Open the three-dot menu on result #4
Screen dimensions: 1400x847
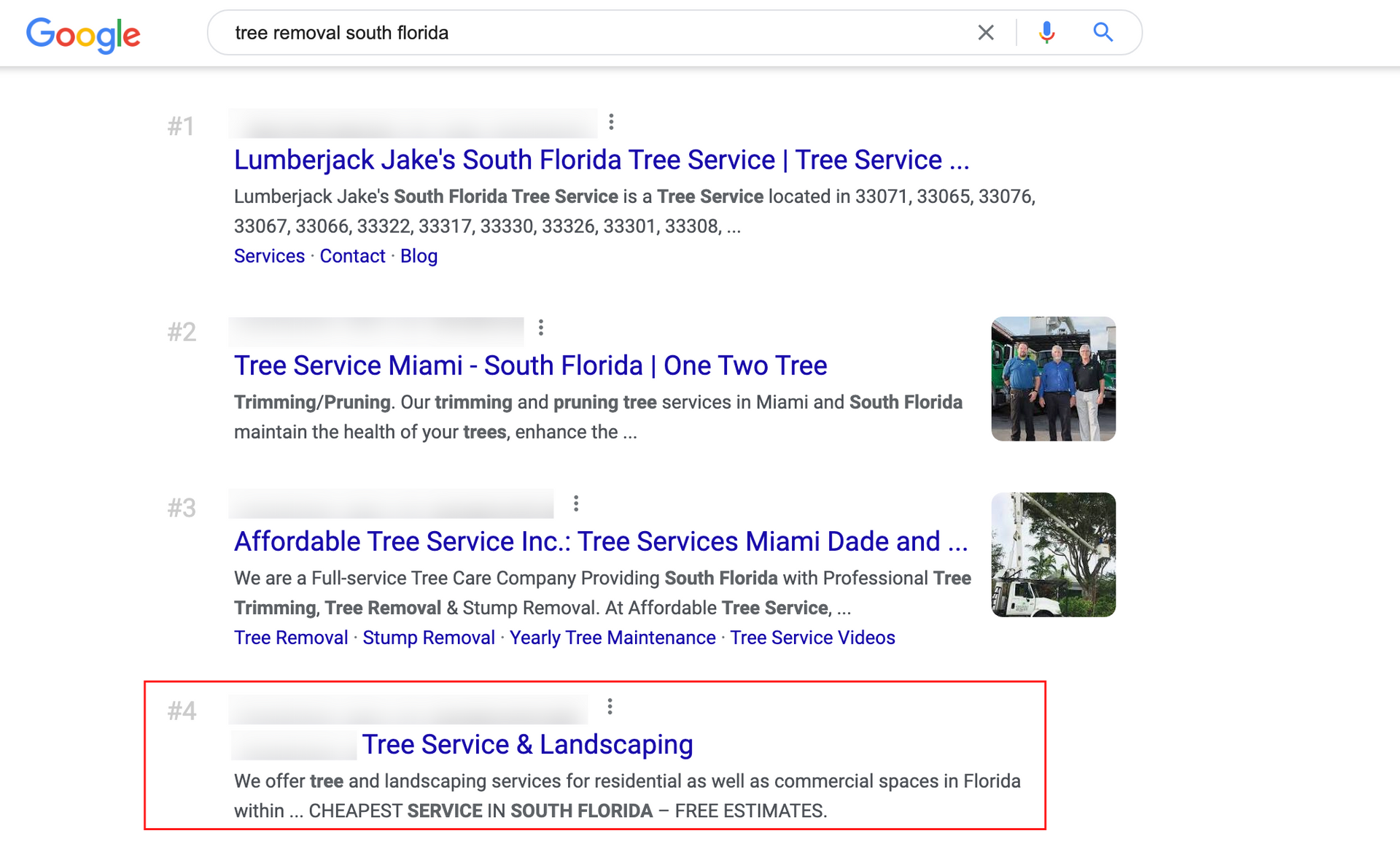coord(610,706)
